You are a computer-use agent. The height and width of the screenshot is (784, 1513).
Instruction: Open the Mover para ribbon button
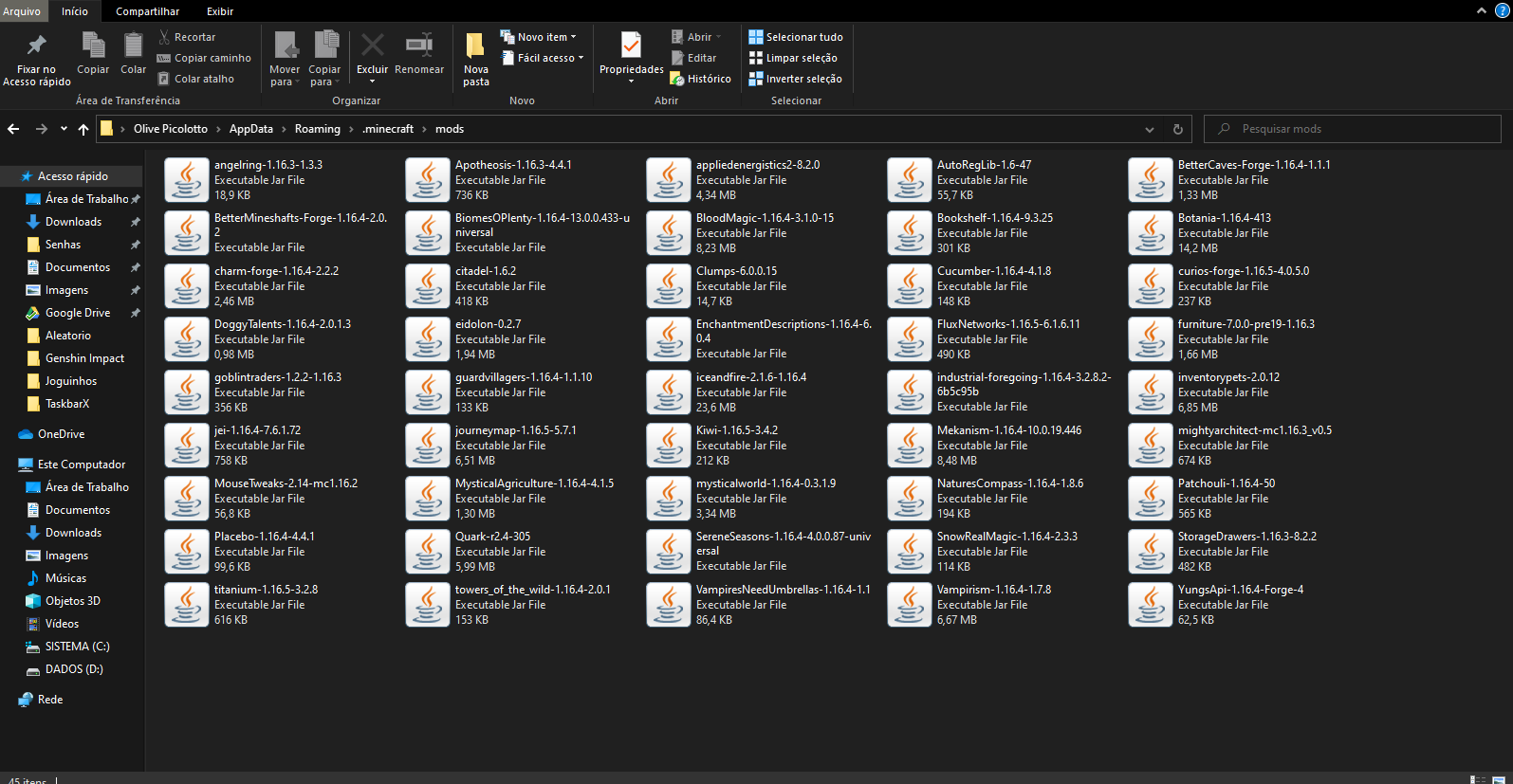(285, 59)
